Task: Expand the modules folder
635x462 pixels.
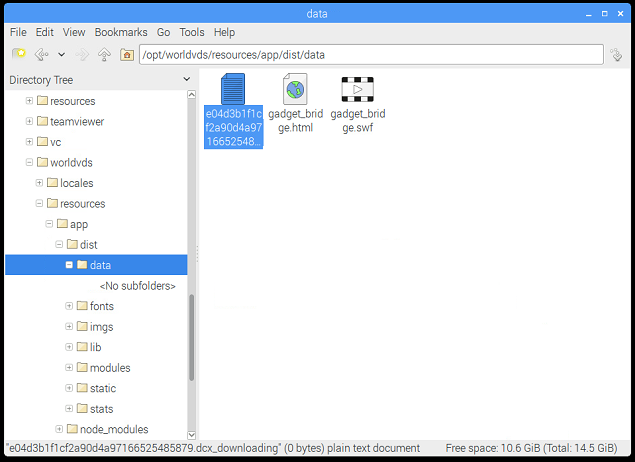Action: click(69, 367)
